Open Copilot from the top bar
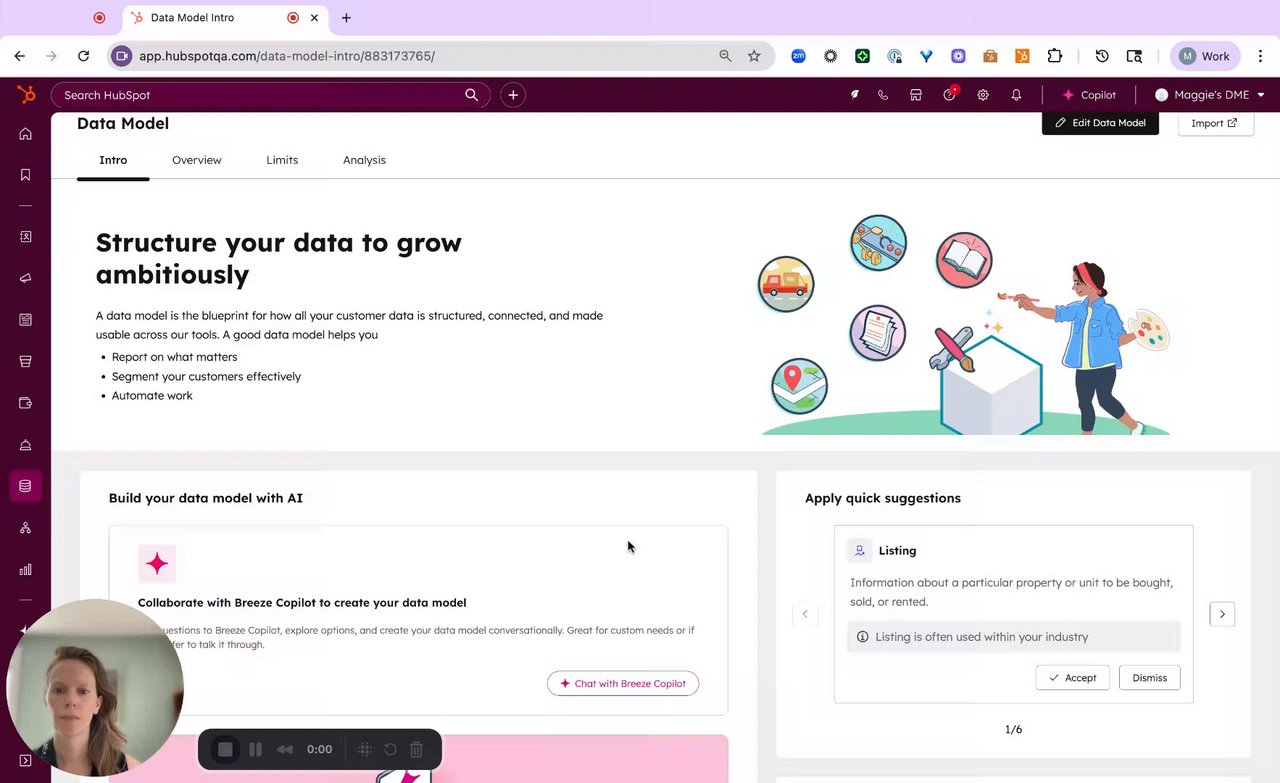 coord(1089,95)
